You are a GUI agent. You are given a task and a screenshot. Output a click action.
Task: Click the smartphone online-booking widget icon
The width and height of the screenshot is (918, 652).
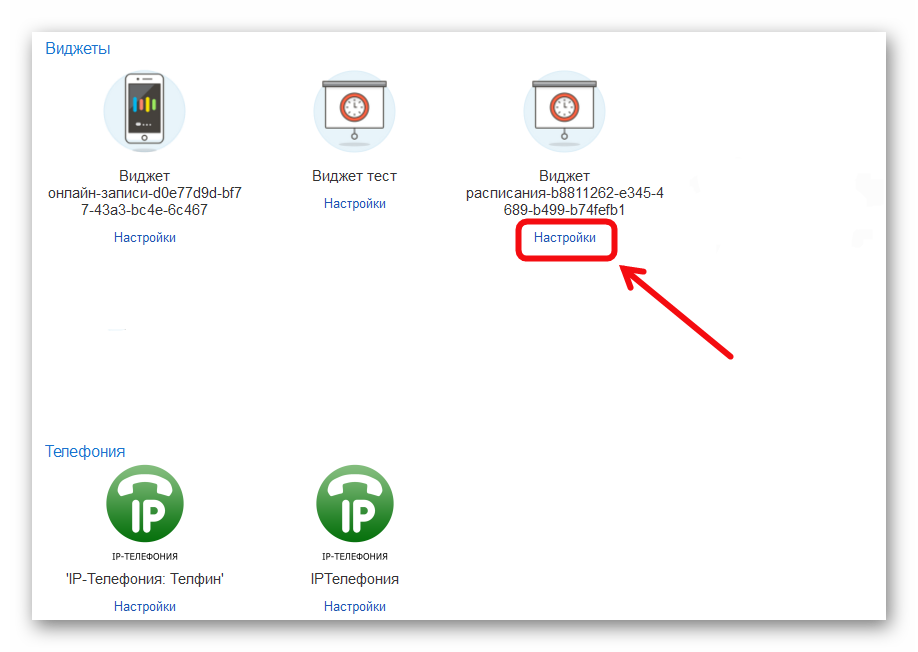(x=145, y=111)
